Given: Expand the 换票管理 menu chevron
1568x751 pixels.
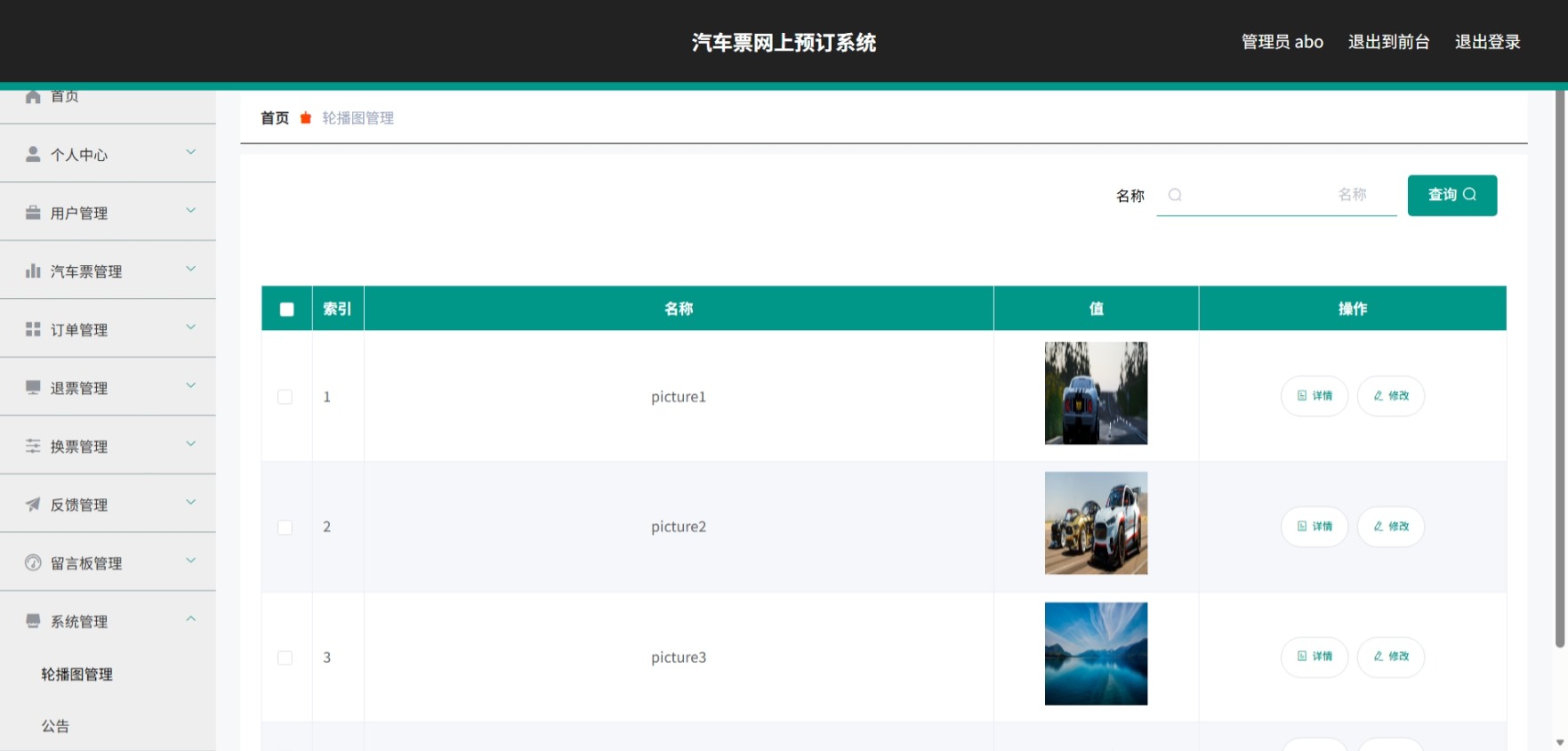Looking at the screenshot, I should tap(190, 444).
